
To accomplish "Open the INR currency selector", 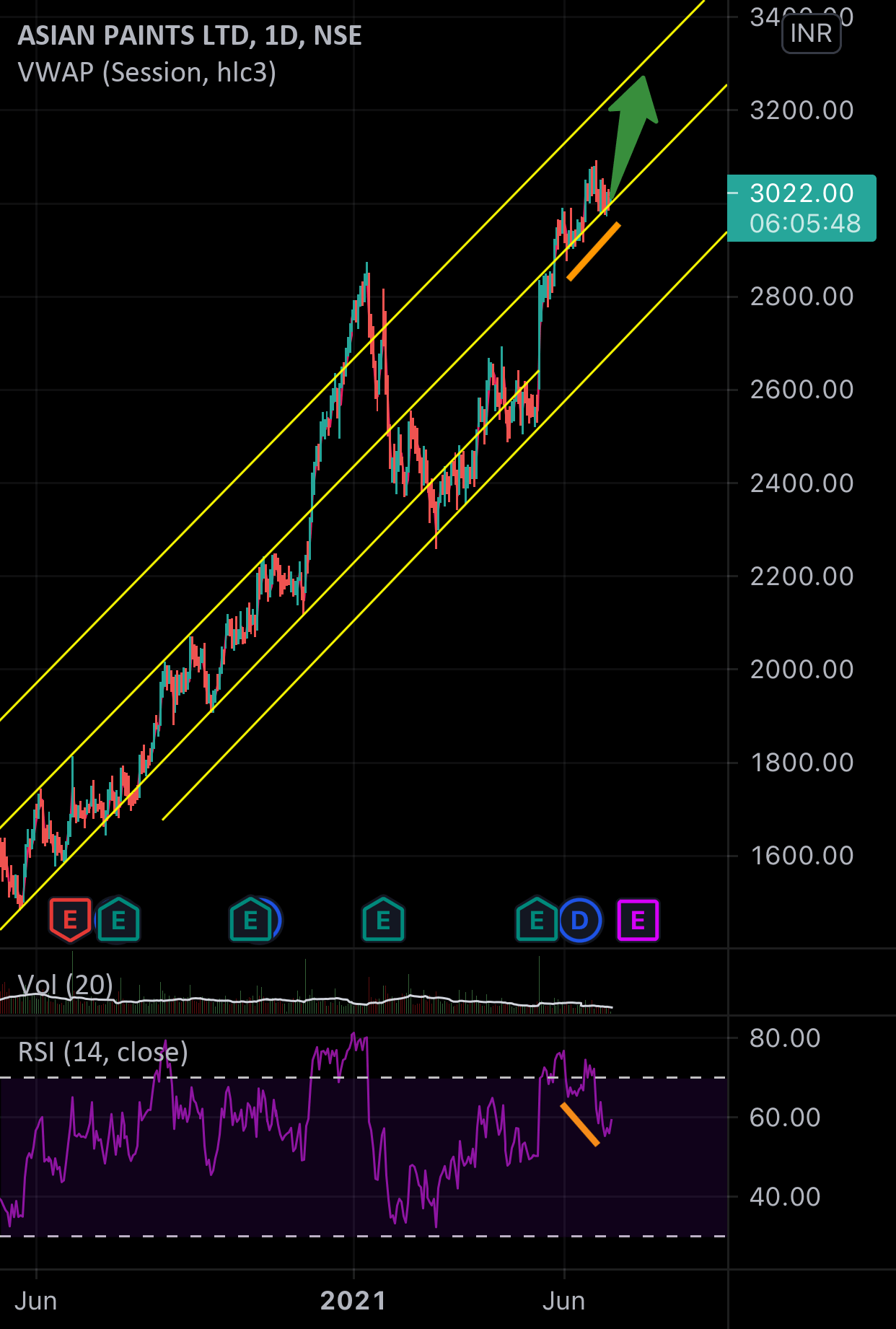I will pyautogui.click(x=811, y=33).
